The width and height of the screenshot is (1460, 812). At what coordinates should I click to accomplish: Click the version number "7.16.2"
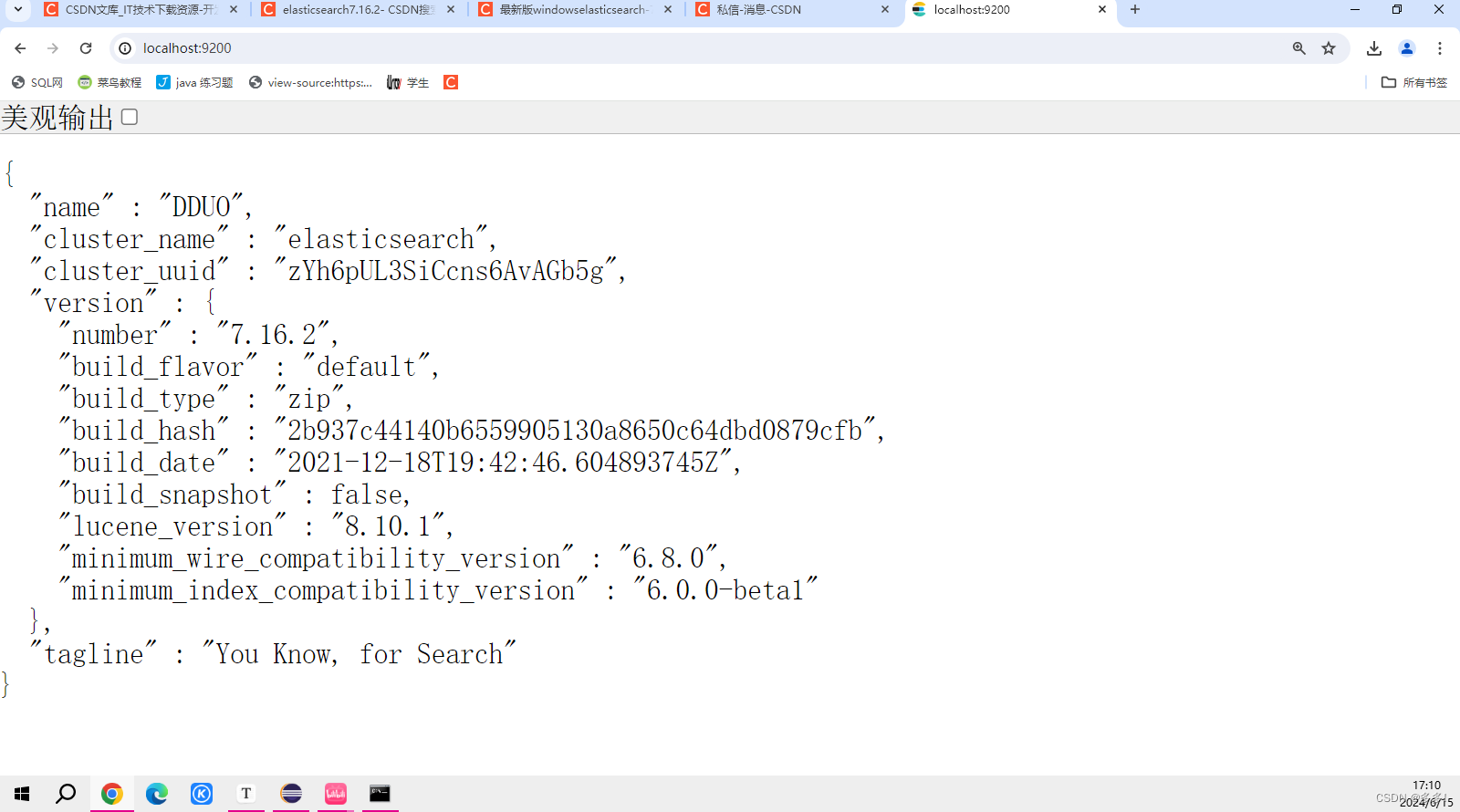pyautogui.click(x=273, y=335)
